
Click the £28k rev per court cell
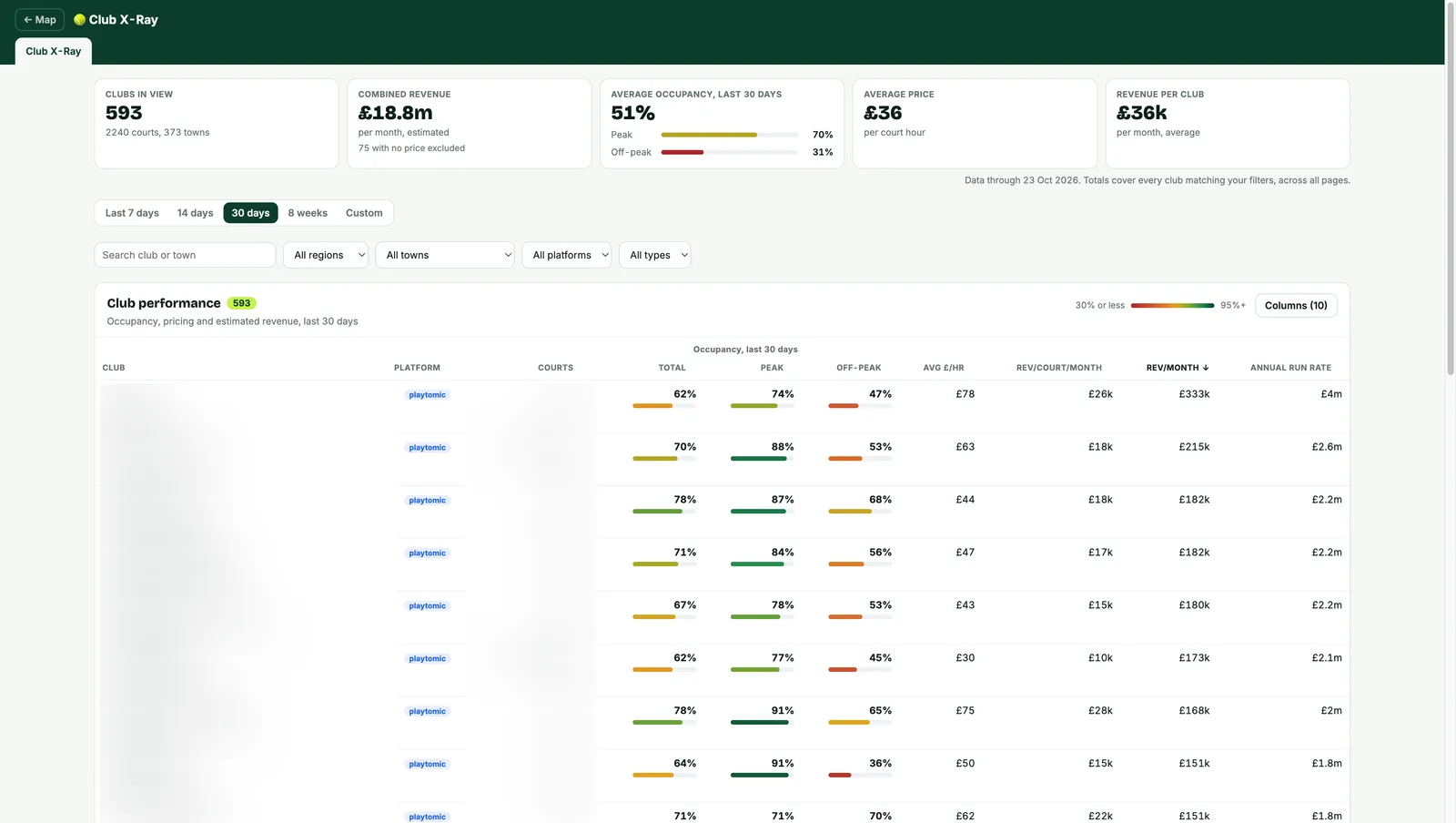click(1100, 711)
